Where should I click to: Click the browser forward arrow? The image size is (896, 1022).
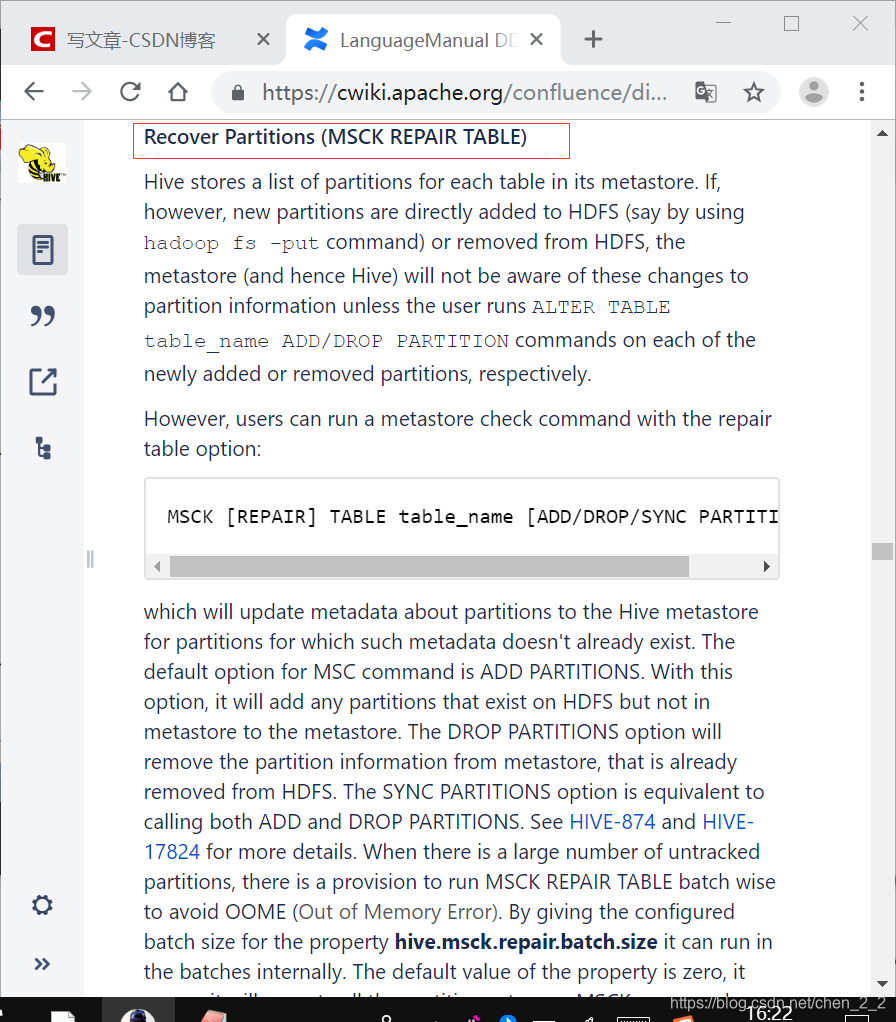81,91
